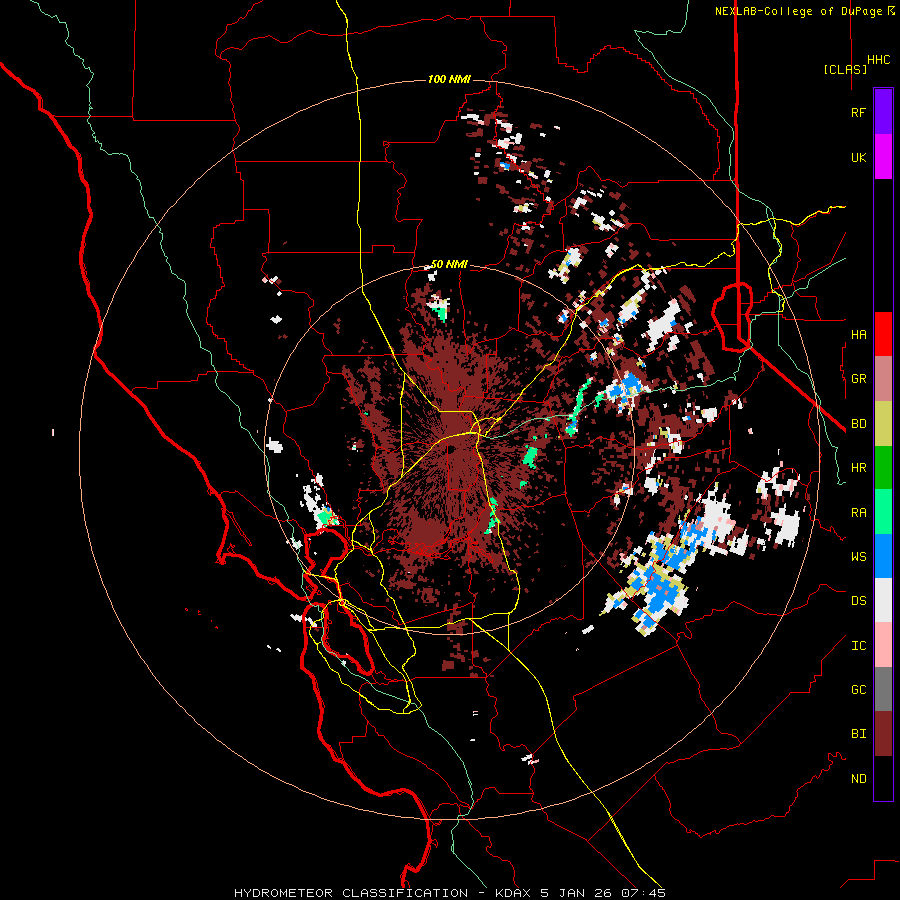The width and height of the screenshot is (900, 900).
Task: Click the RF purple legend swatch
Action: (x=883, y=112)
